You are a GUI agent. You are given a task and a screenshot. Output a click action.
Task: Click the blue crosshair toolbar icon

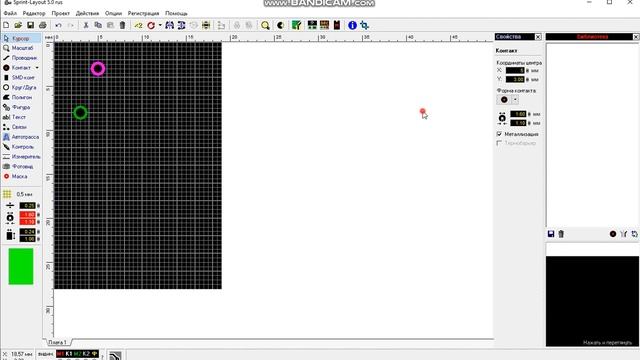coord(364,25)
